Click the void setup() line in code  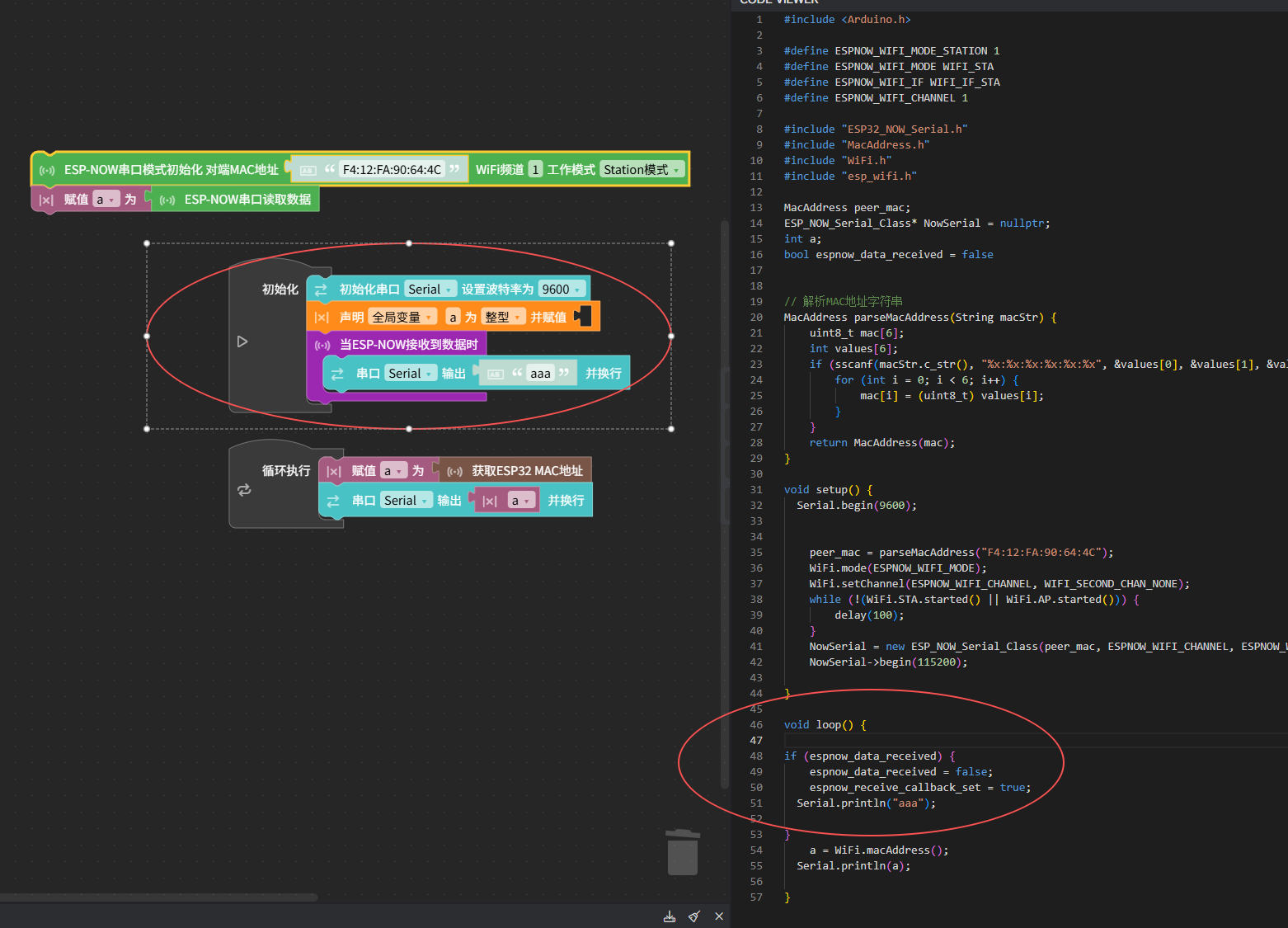pos(828,490)
